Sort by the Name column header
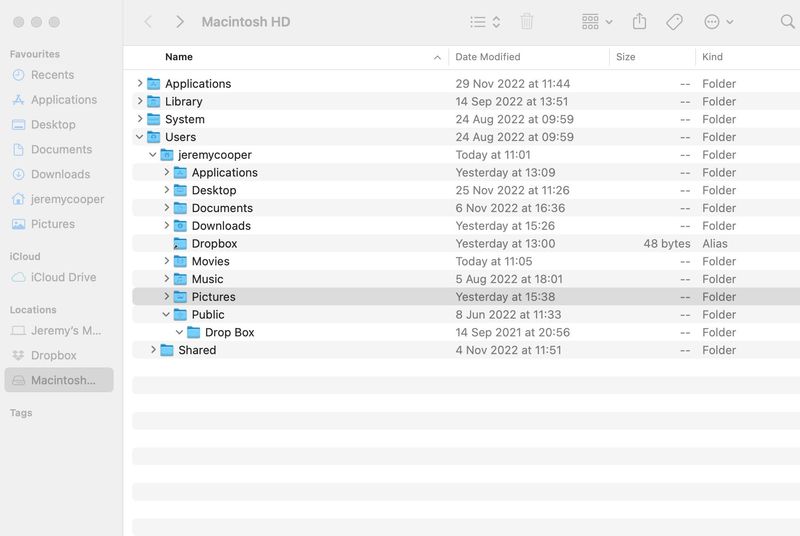The width and height of the screenshot is (800, 536). (179, 57)
